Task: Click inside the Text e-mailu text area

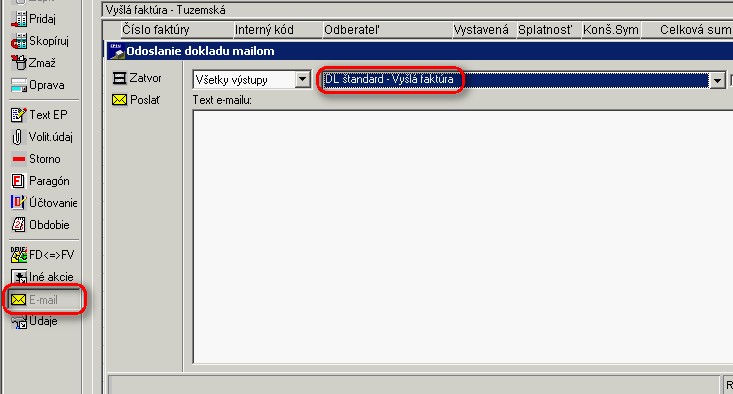Action: 463,237
